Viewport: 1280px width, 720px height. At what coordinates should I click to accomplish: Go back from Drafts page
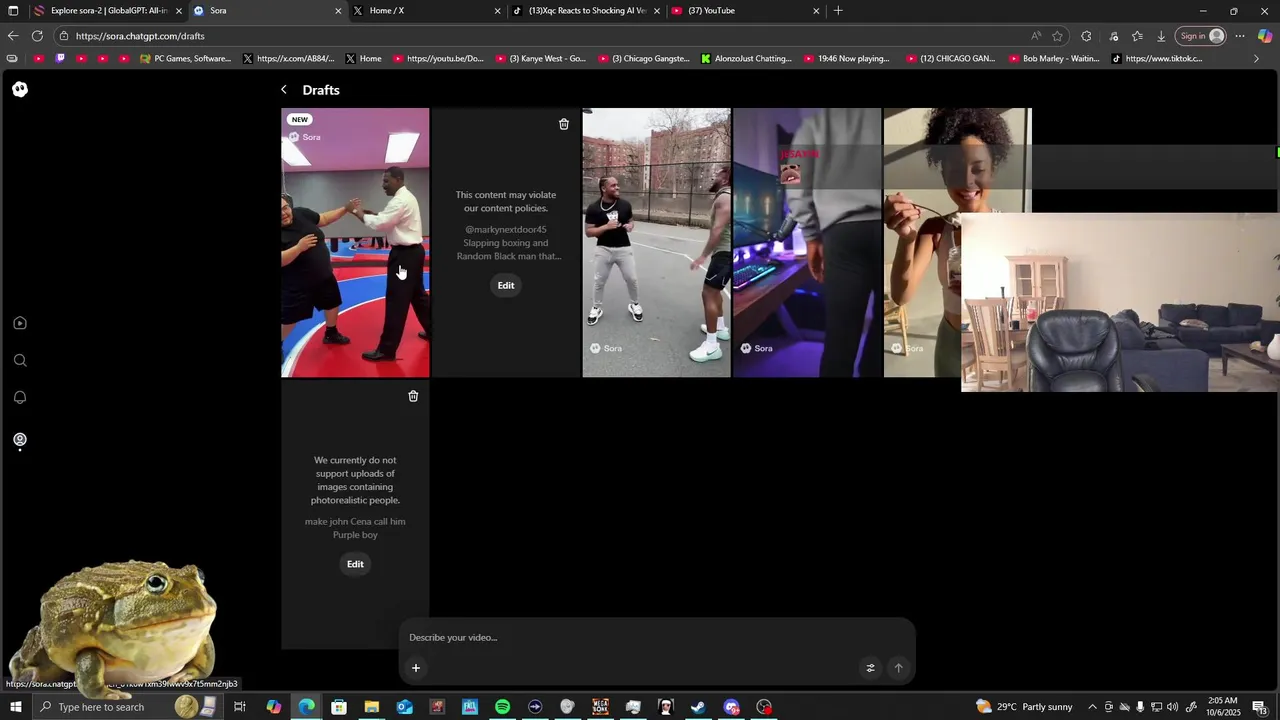(284, 90)
